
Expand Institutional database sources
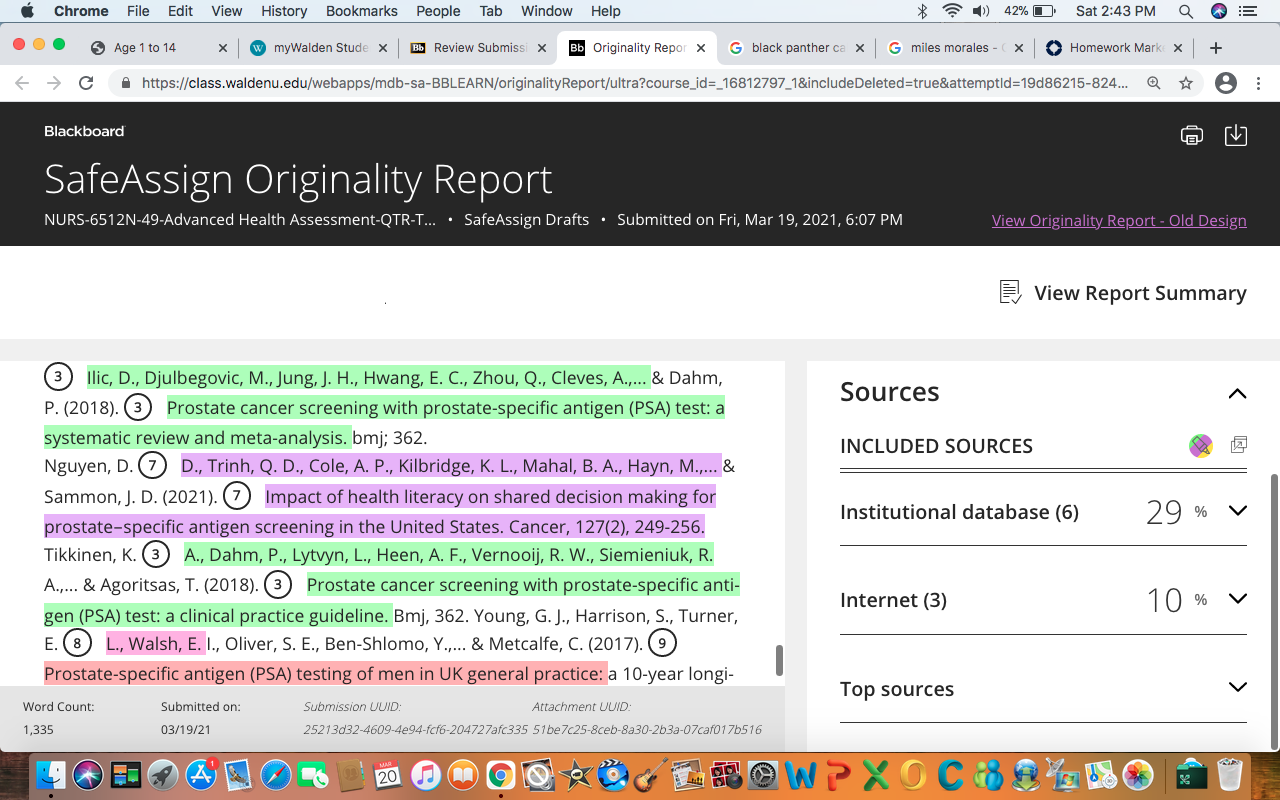tap(1238, 511)
